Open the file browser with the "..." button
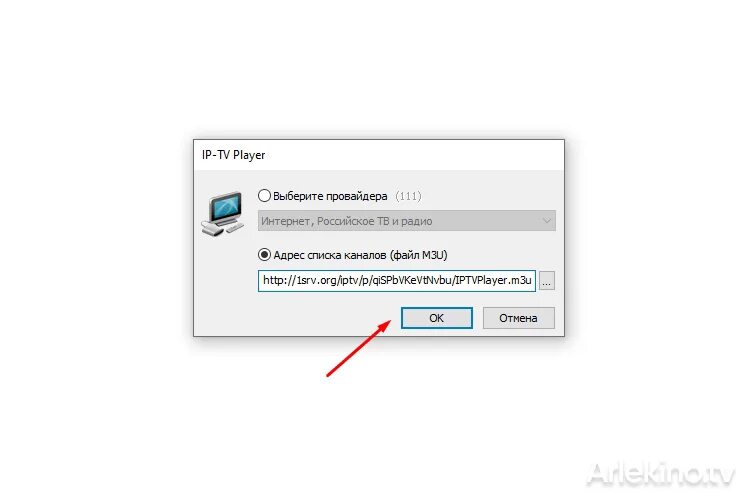This screenshot has width=750, height=500. 547,281
